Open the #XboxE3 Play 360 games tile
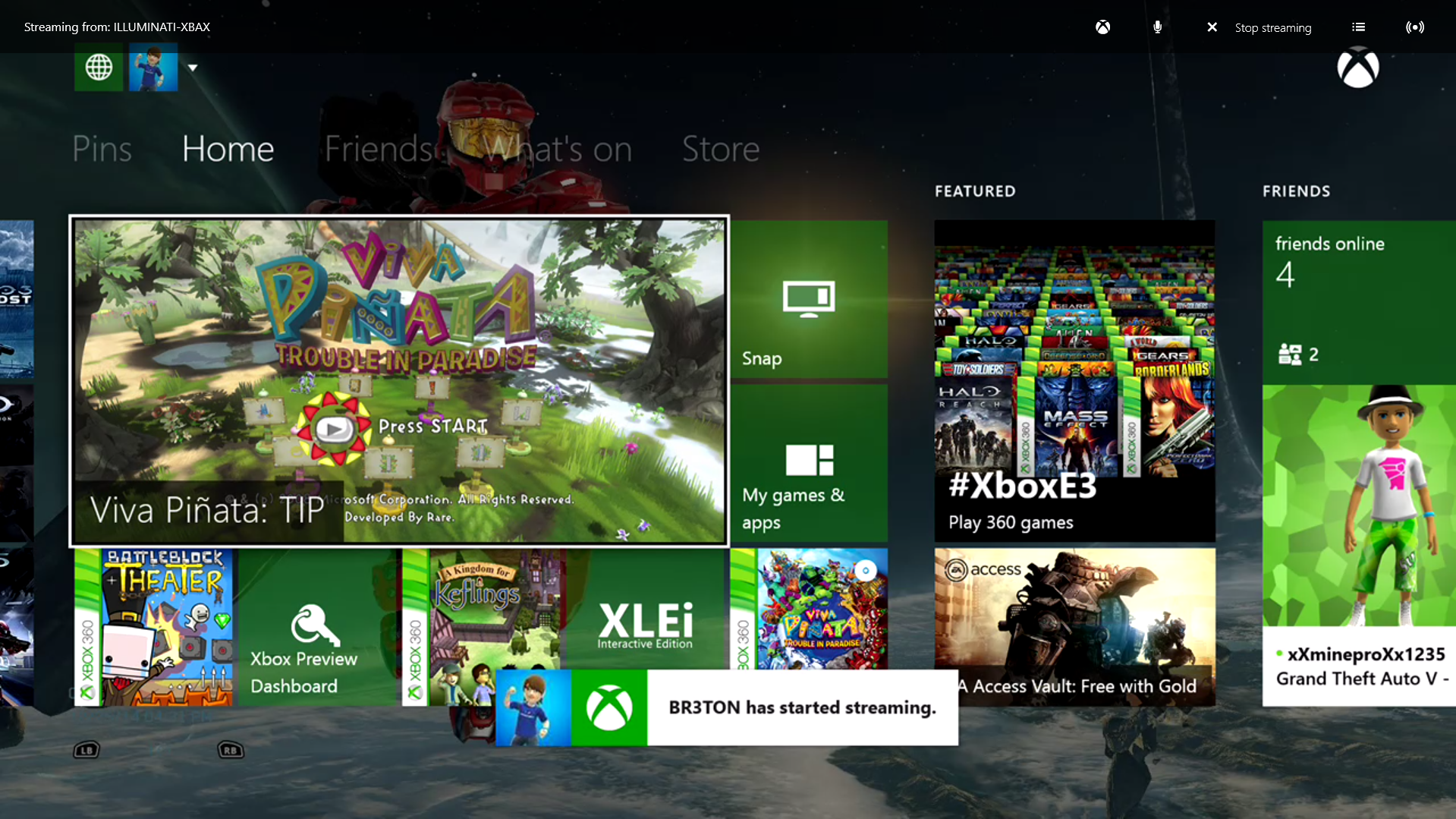The height and width of the screenshot is (819, 1456). 1074,381
